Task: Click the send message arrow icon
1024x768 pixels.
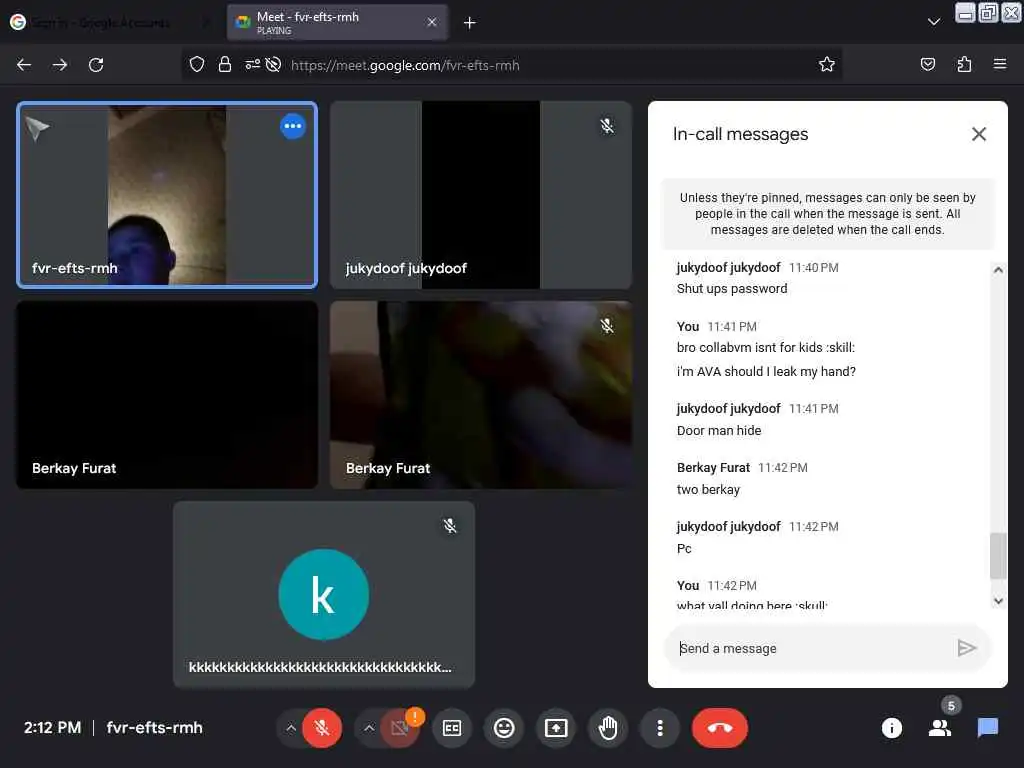Action: coord(967,648)
